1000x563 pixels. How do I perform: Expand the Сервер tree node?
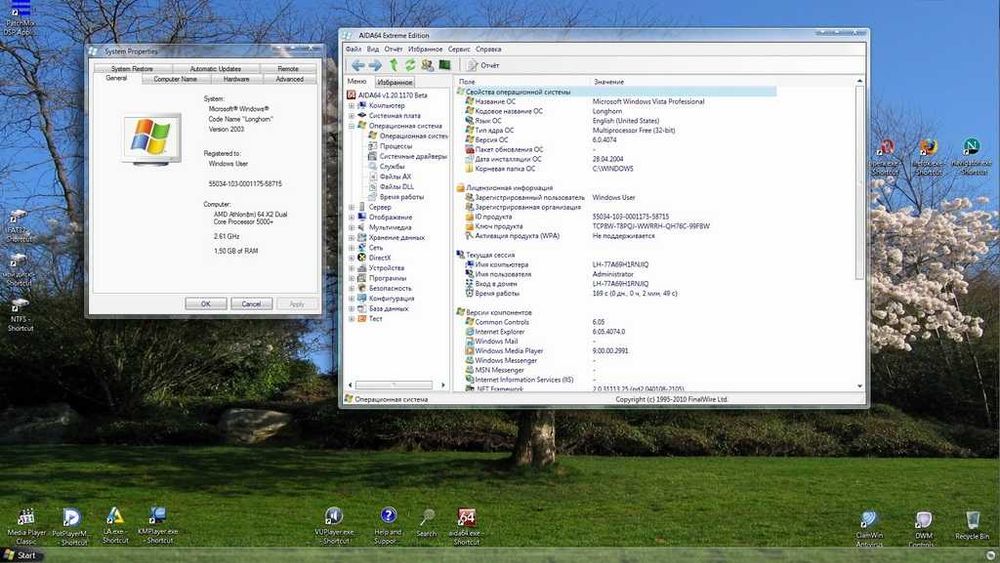(x=351, y=207)
